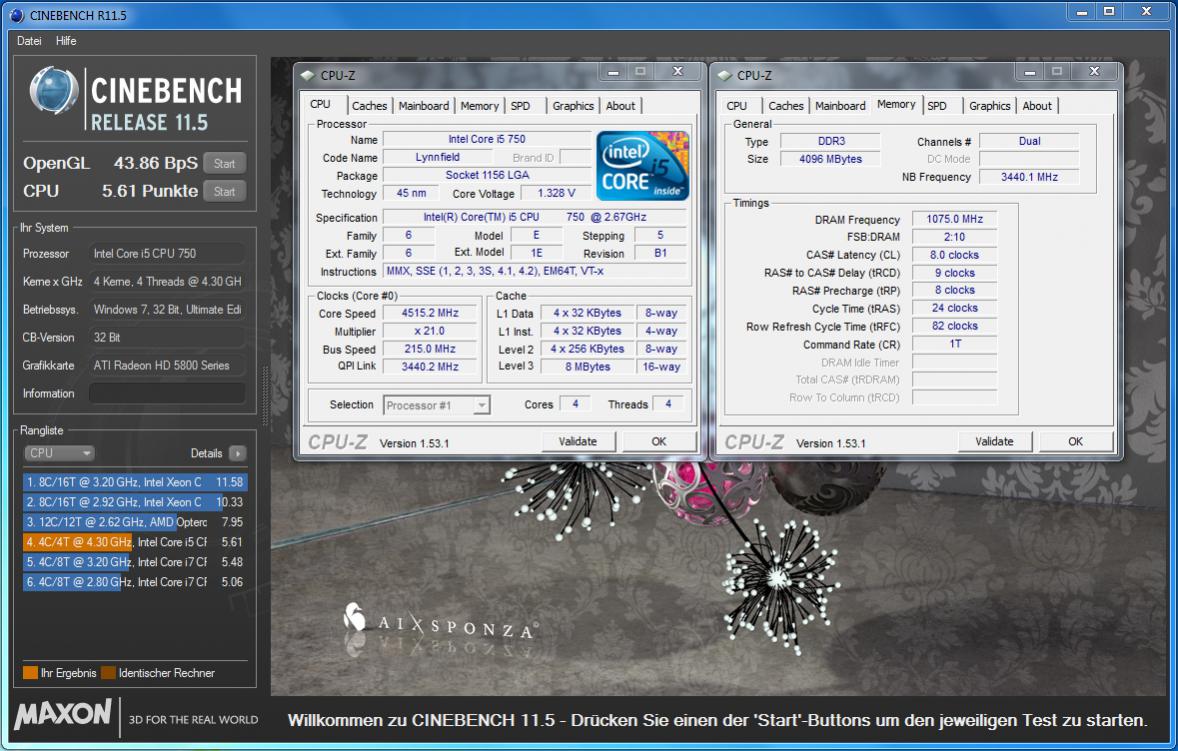Screen dimensions: 1178x751
Task: Select highlighted ranking 4C/4T @ 4.30 GHz
Action: (x=134, y=541)
